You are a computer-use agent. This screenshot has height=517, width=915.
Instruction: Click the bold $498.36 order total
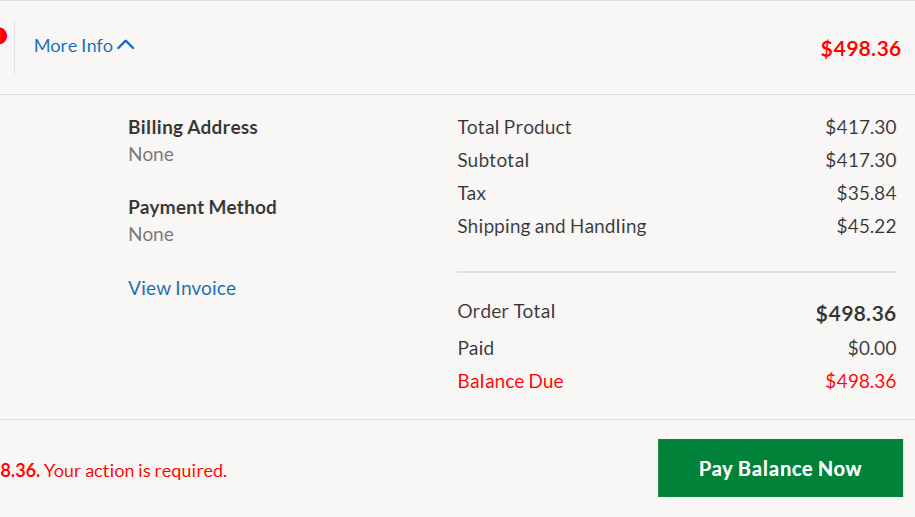pyautogui.click(x=855, y=314)
